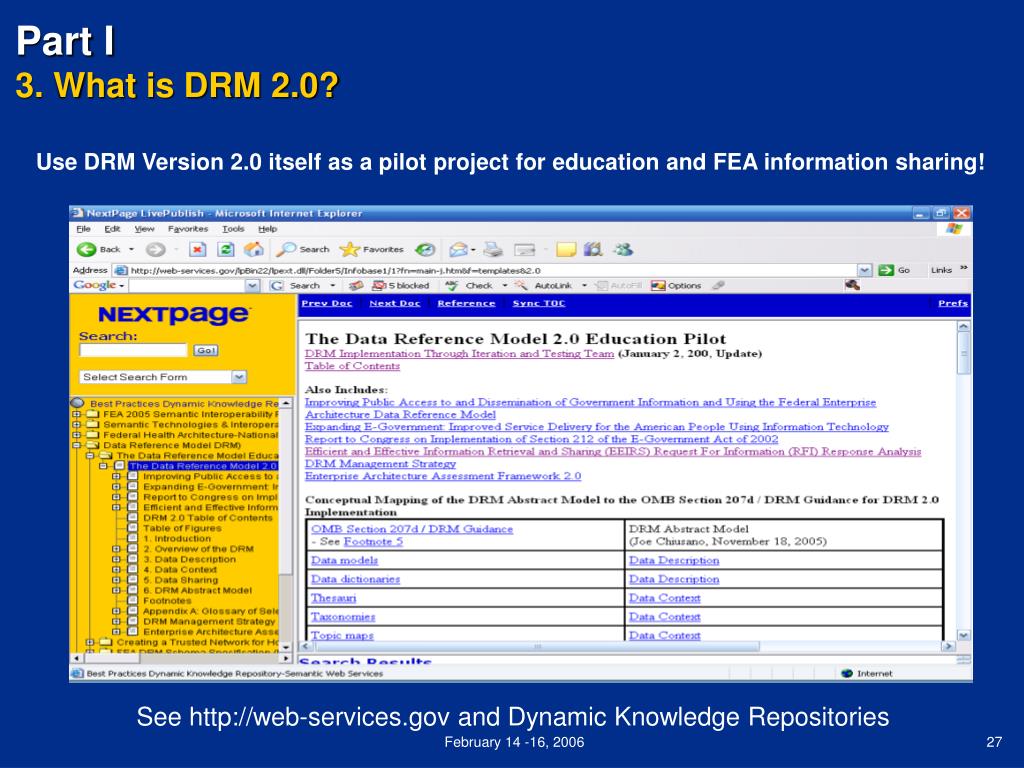Click in the NextPage Search input field
1024x768 pixels.
133,351
